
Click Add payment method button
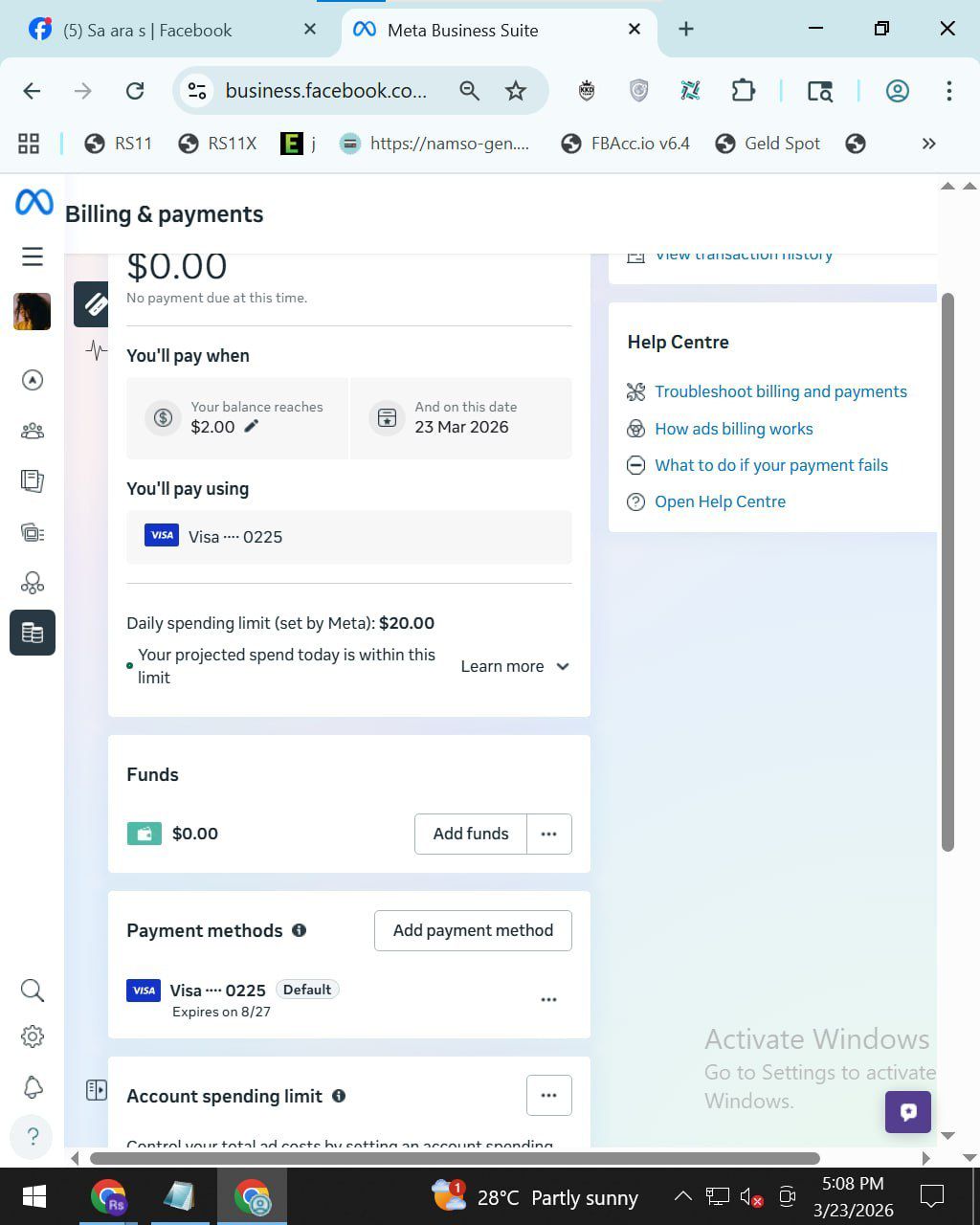tap(473, 930)
